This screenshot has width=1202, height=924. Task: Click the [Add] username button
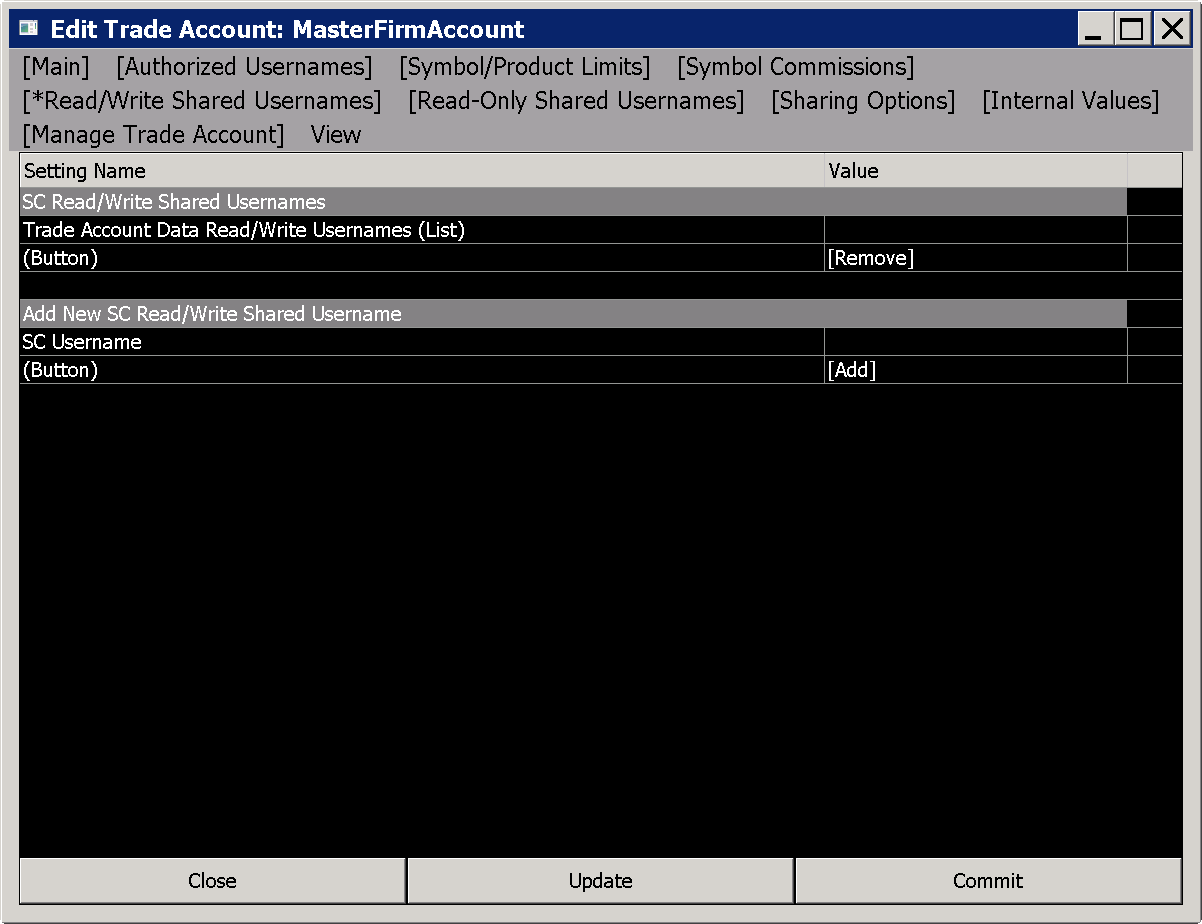tap(852, 370)
